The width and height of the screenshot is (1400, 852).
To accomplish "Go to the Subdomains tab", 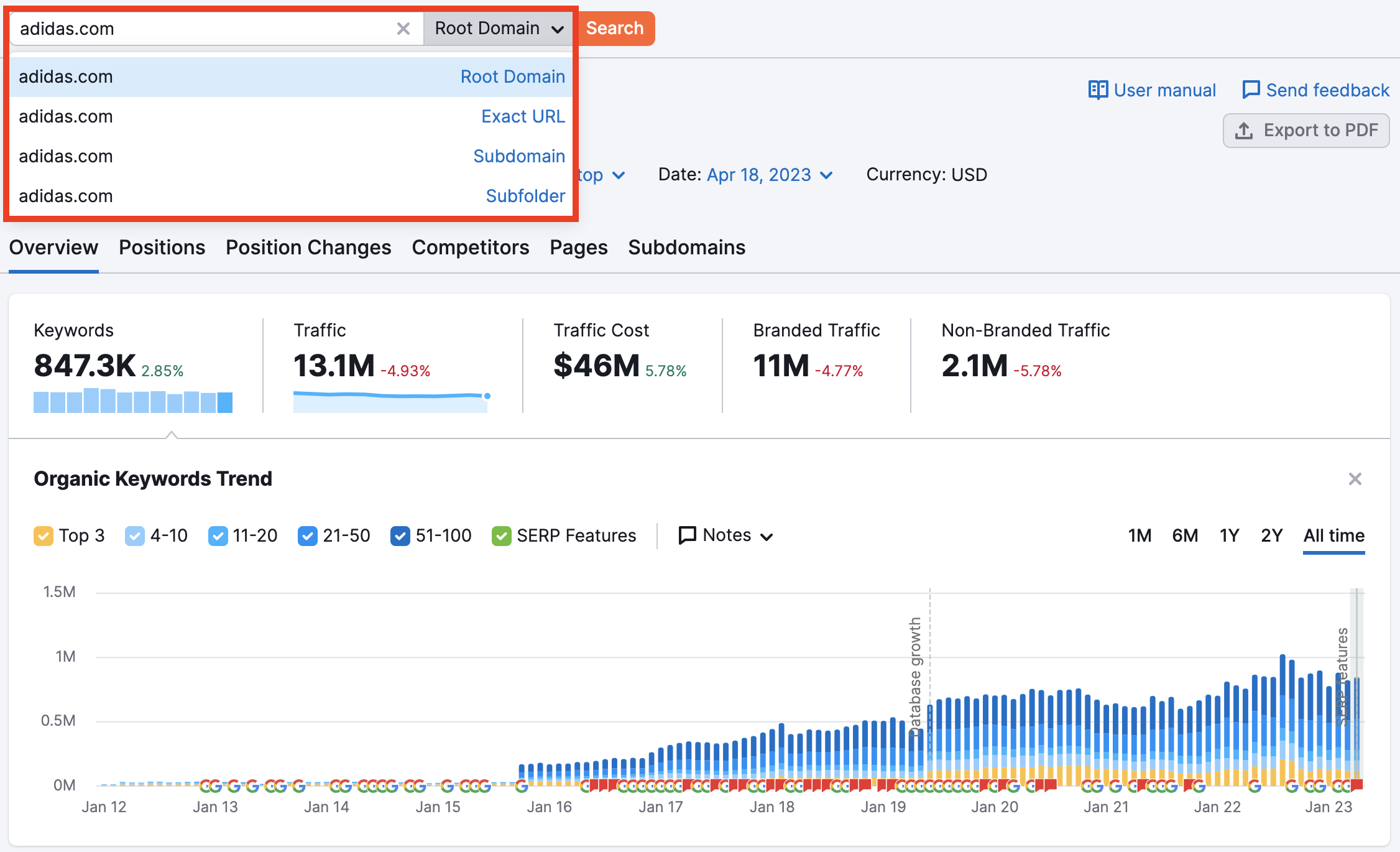I will [x=687, y=248].
